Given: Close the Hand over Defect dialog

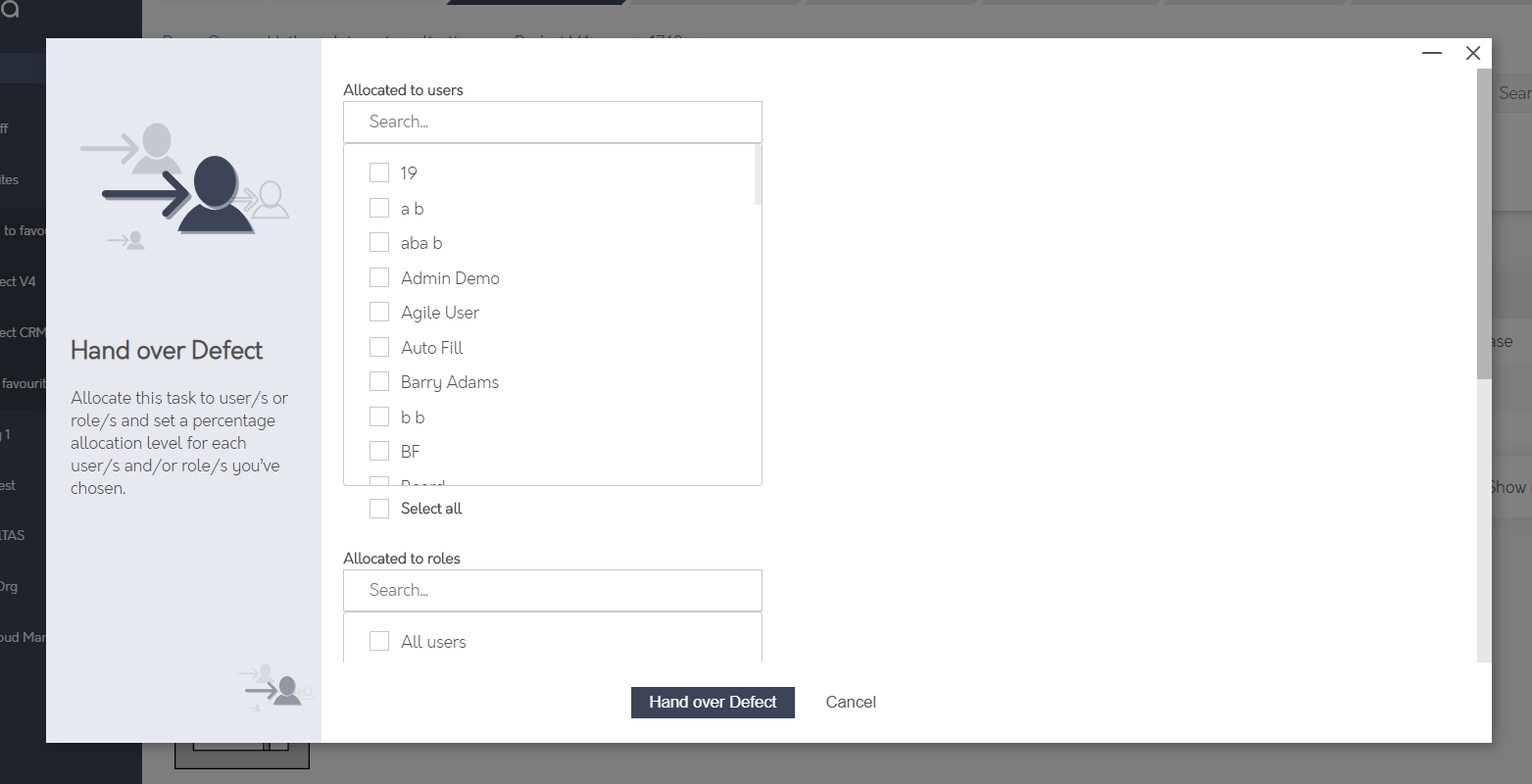Looking at the screenshot, I should [1472, 53].
